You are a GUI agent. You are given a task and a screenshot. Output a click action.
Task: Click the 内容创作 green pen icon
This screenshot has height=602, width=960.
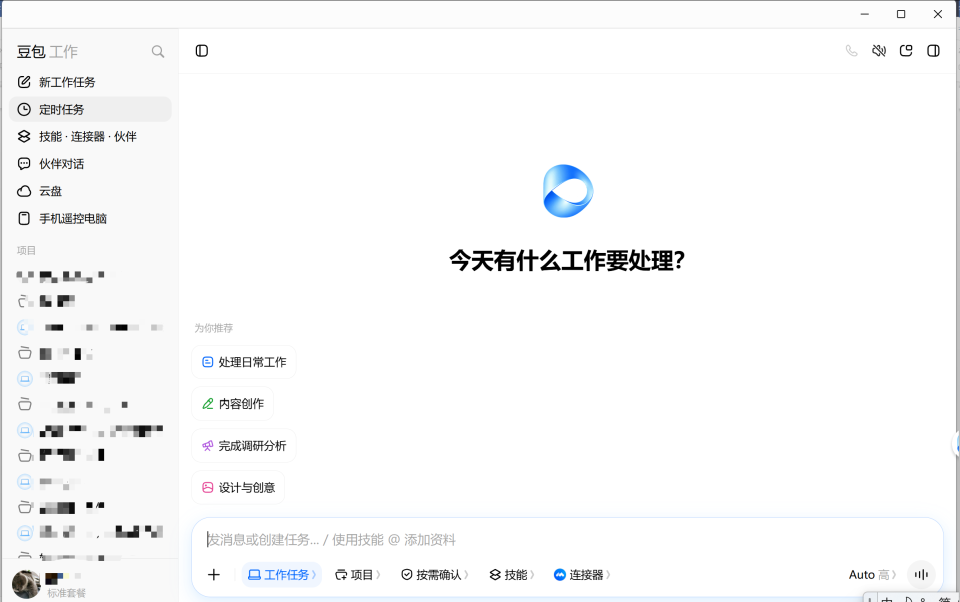208,404
